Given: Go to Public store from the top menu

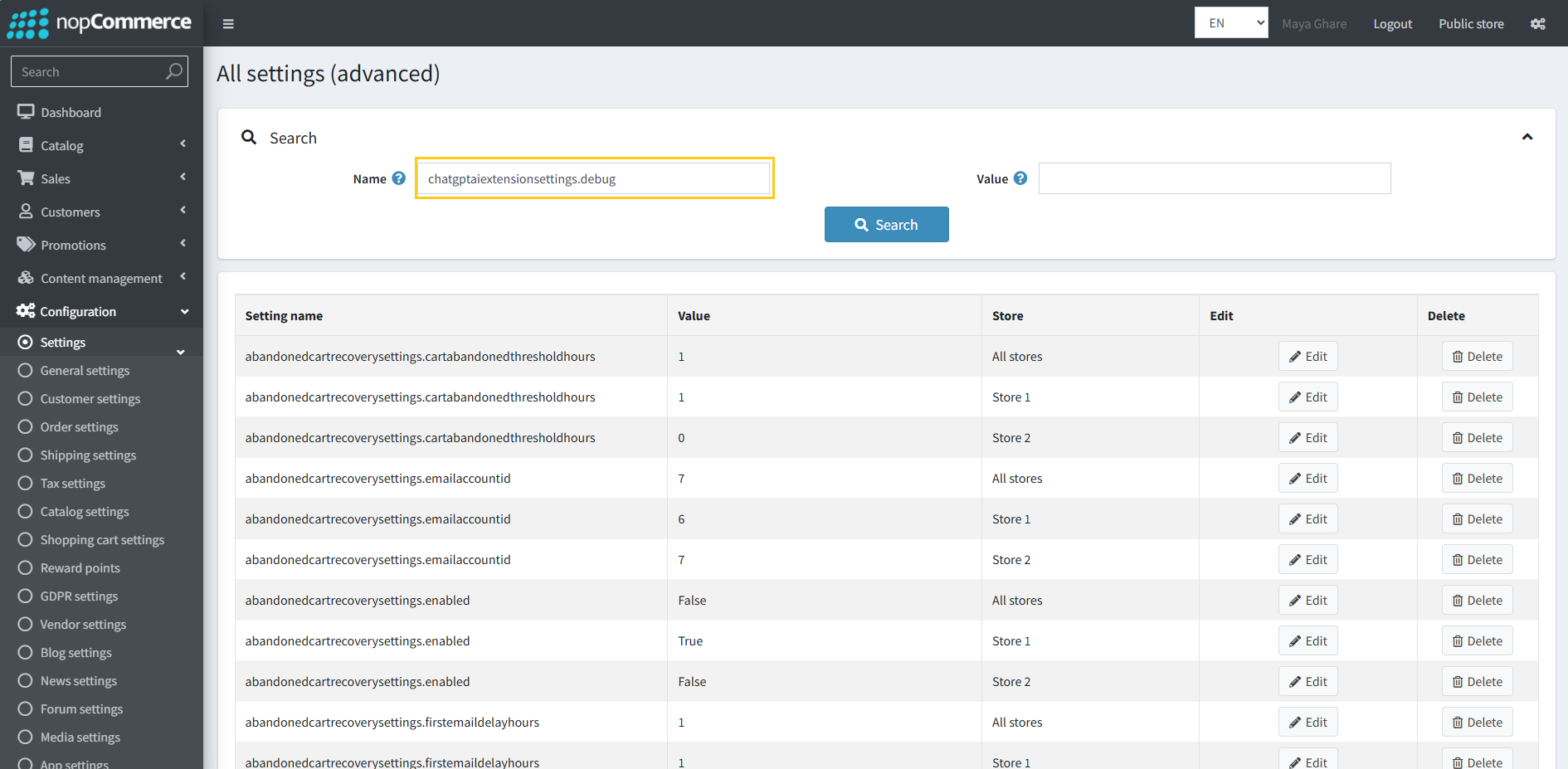Looking at the screenshot, I should (1471, 23).
